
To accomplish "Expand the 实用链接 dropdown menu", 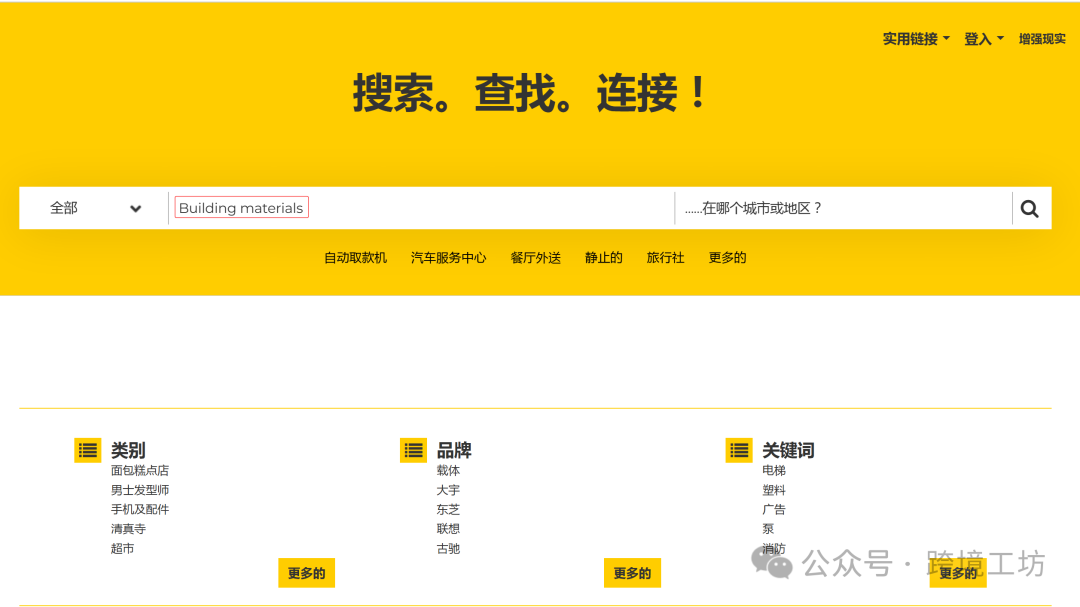I will [x=913, y=39].
